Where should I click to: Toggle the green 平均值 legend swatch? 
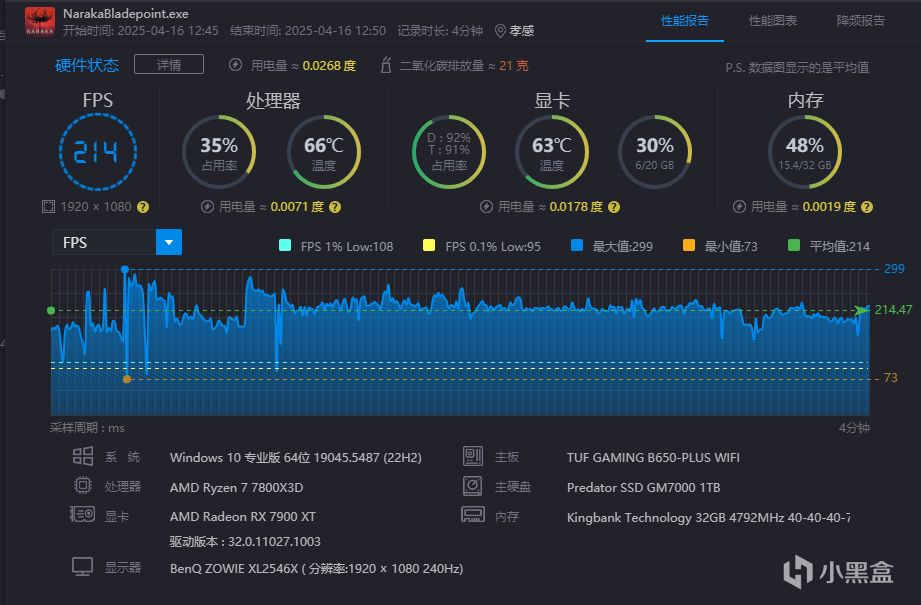pos(794,246)
